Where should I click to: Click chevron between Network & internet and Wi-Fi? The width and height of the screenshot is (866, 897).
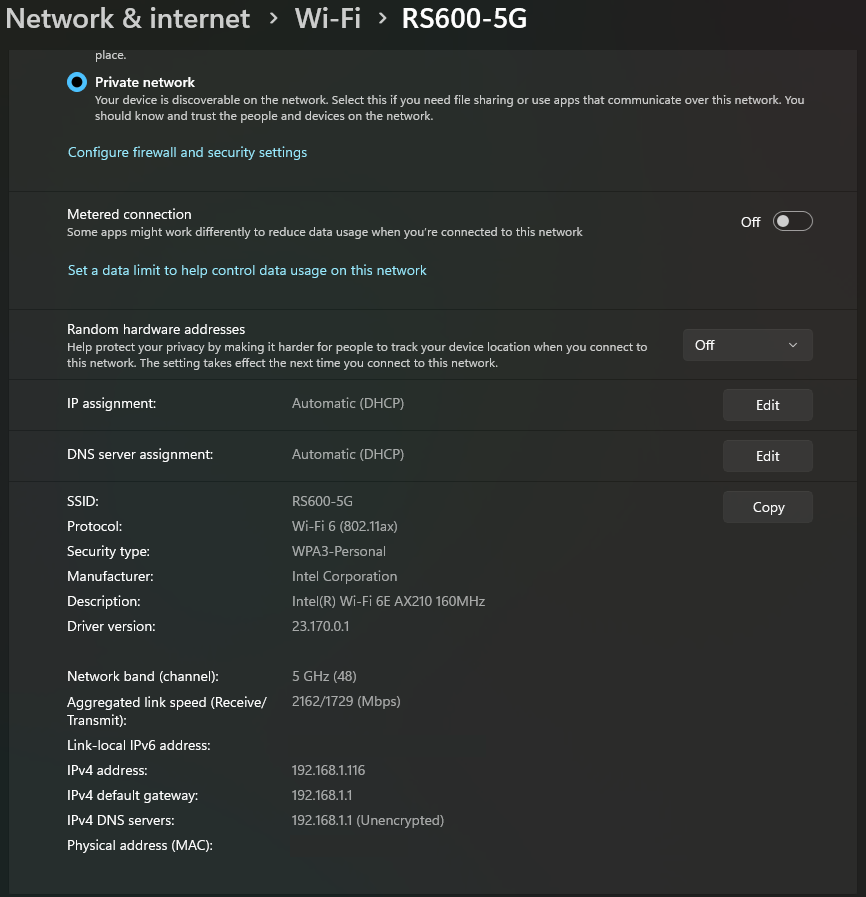273,19
